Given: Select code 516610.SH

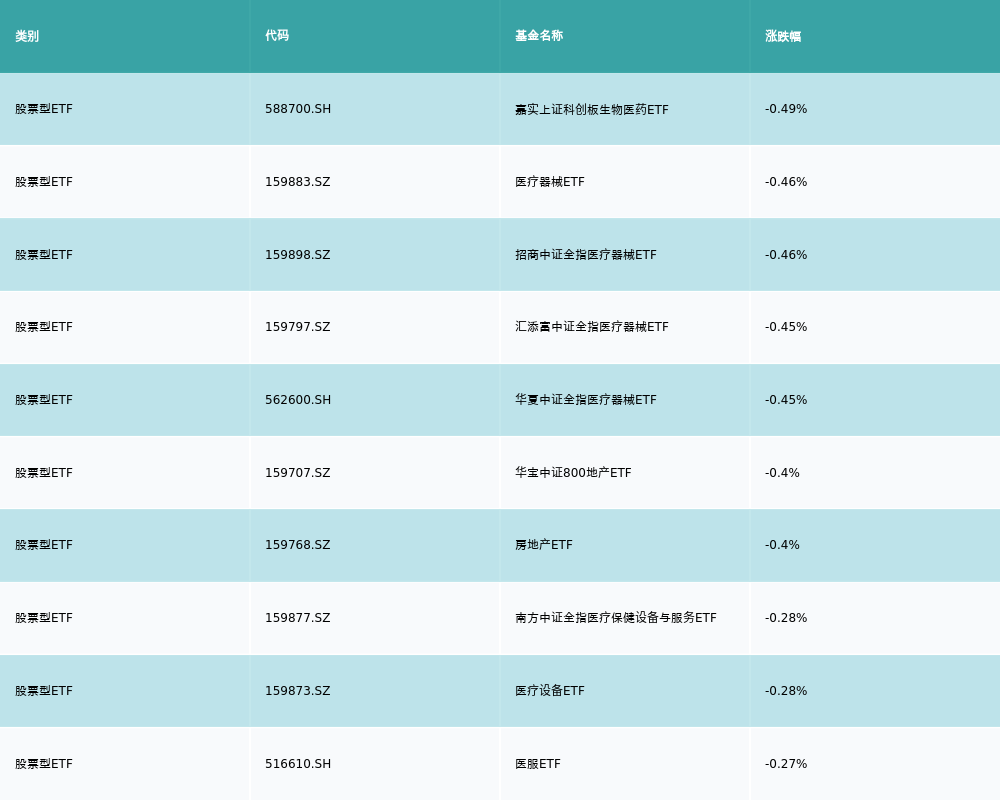Looking at the screenshot, I should pyautogui.click(x=298, y=764).
